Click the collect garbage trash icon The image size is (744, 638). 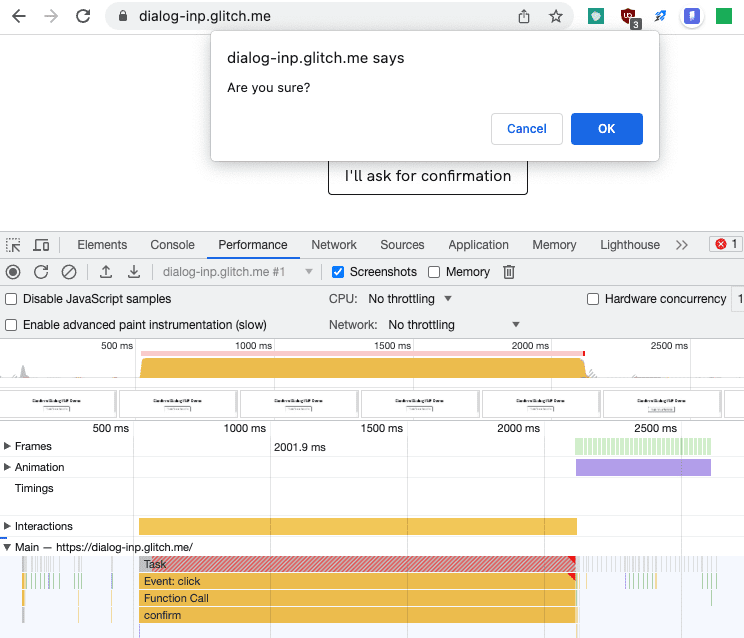coord(509,272)
